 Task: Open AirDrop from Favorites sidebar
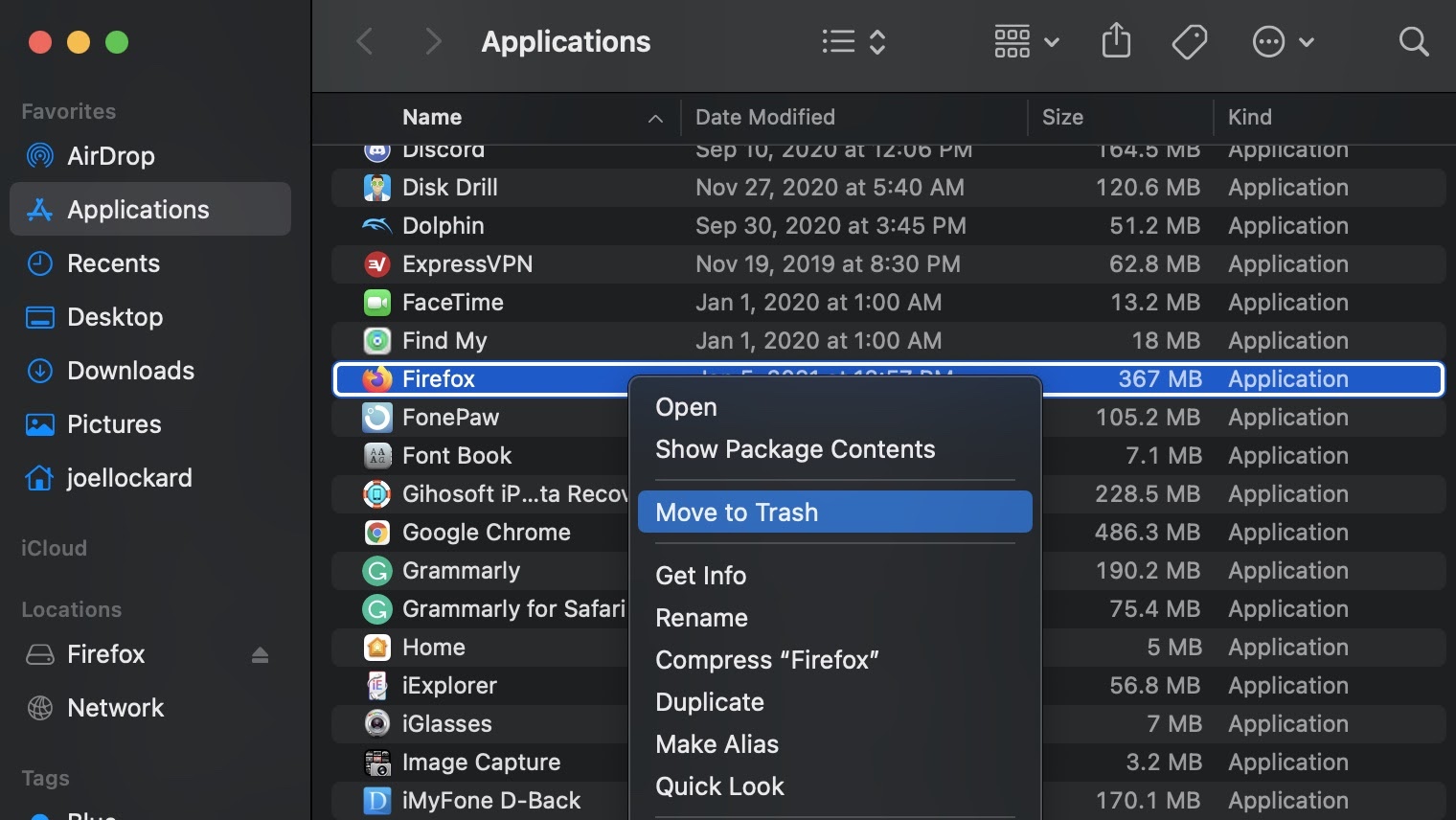(x=110, y=156)
